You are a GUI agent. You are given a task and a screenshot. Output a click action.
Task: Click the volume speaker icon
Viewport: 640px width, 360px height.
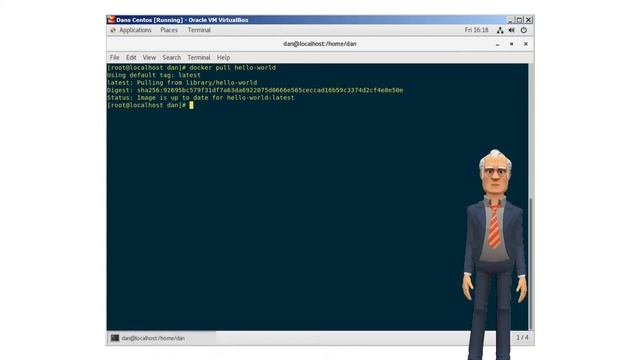[511, 30]
